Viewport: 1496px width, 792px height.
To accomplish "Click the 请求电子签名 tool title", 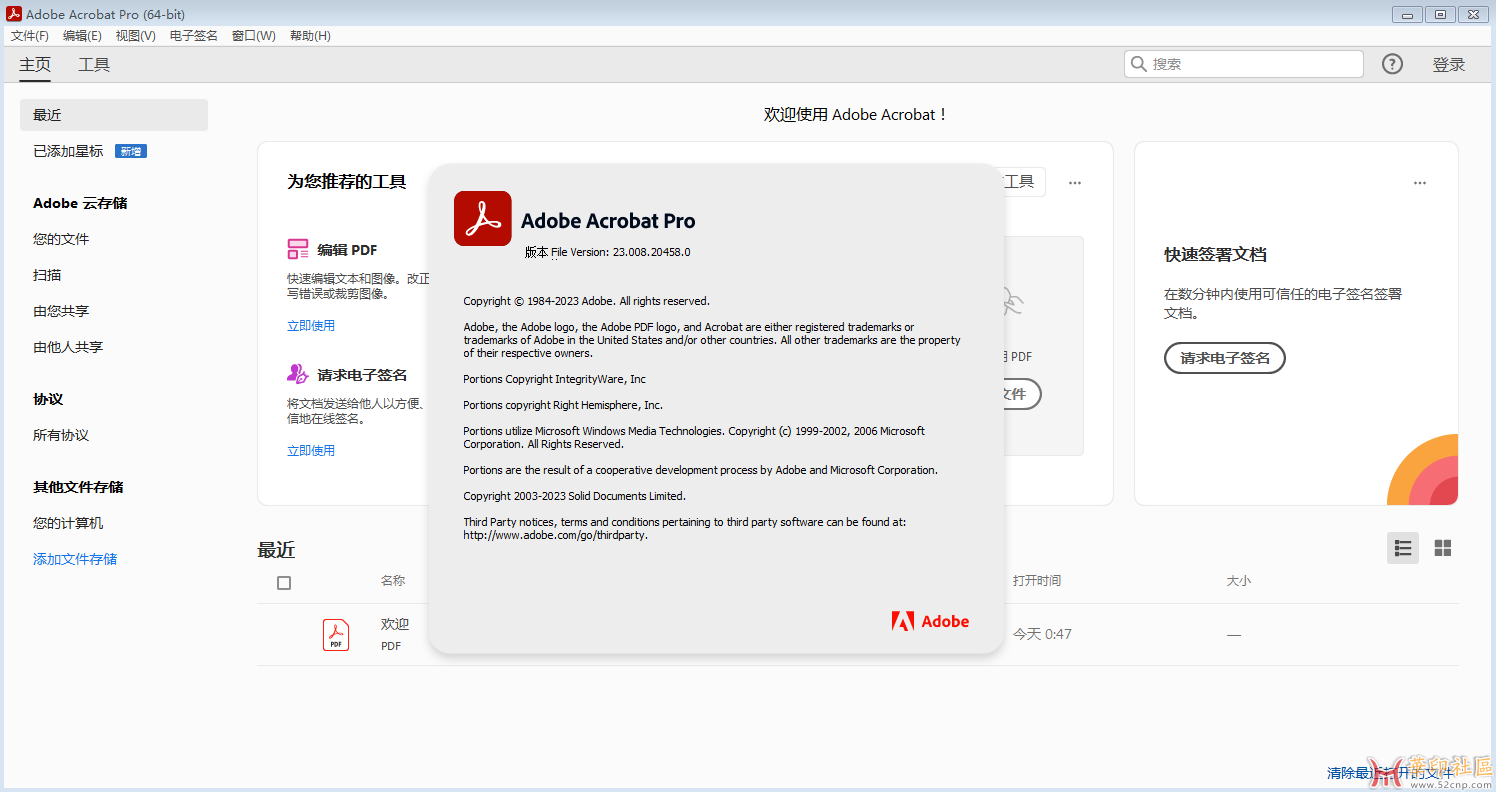I will pyautogui.click(x=362, y=375).
